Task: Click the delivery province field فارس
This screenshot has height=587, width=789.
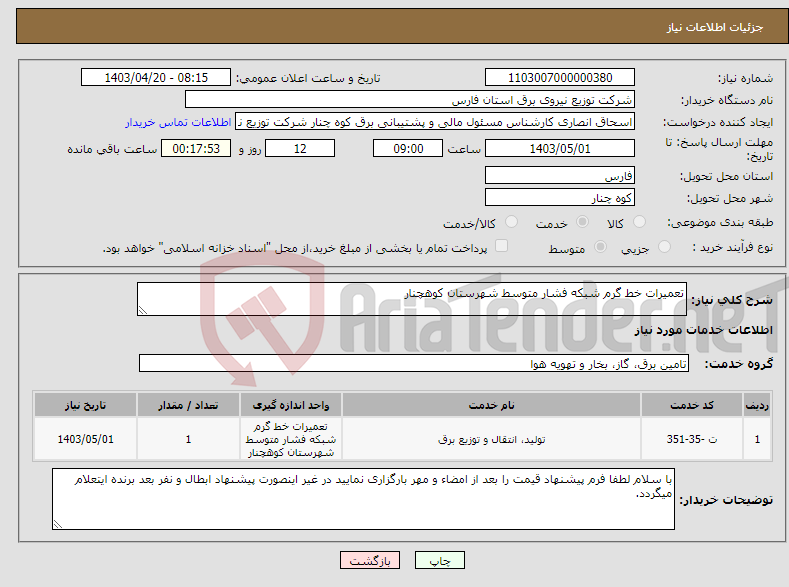Action: [560, 176]
